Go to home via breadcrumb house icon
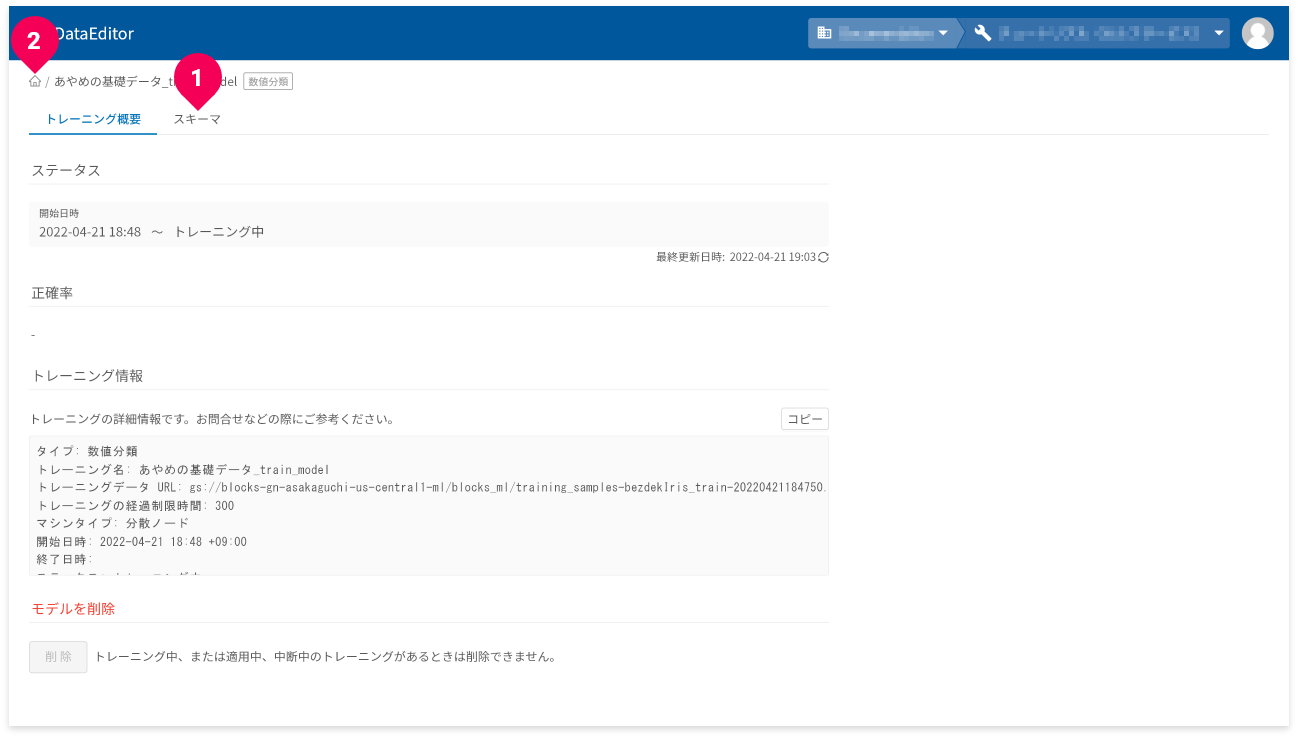The image size is (1298, 738). pos(35,82)
